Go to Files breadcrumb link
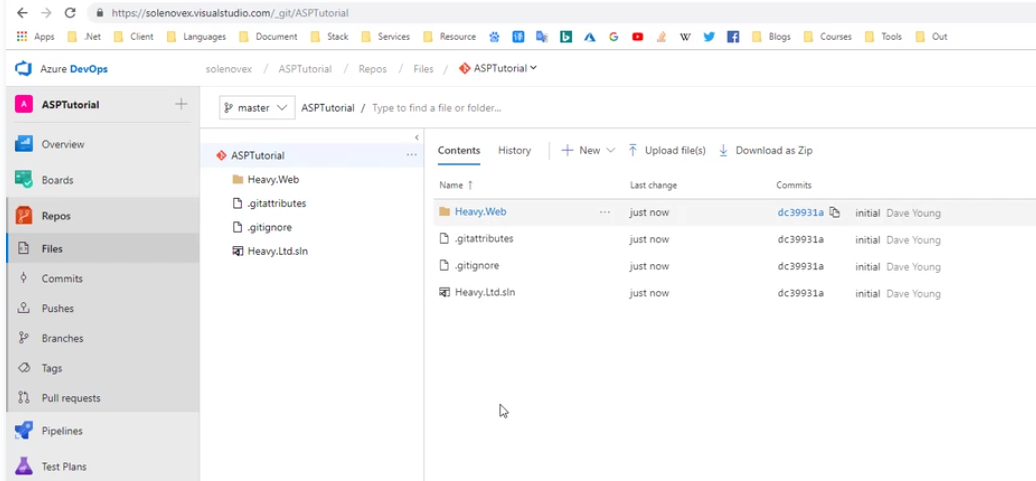Image resolution: width=1036 pixels, height=481 pixels. pyautogui.click(x=424, y=69)
